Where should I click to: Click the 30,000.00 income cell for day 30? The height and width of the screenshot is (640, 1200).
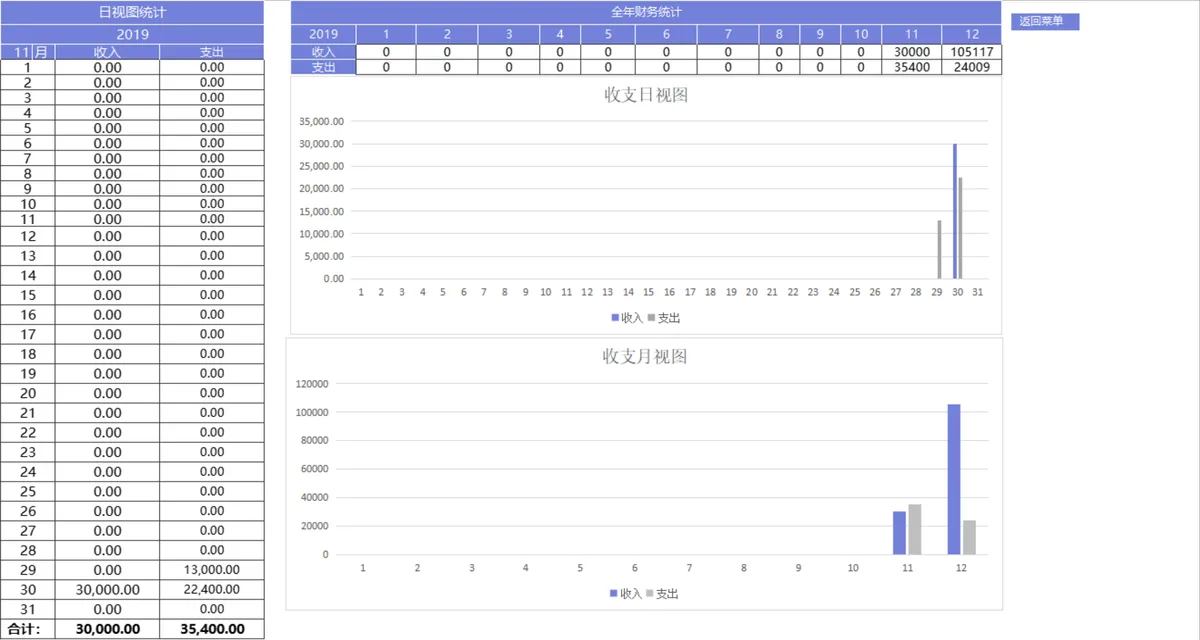tap(108, 589)
